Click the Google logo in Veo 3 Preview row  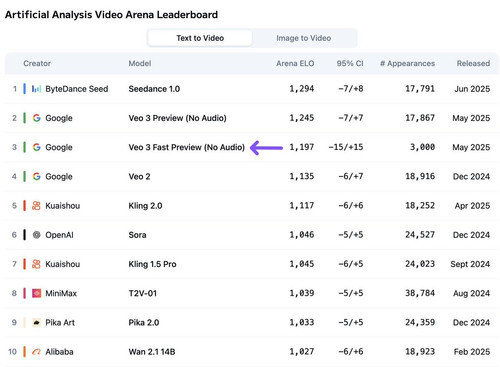point(36,118)
